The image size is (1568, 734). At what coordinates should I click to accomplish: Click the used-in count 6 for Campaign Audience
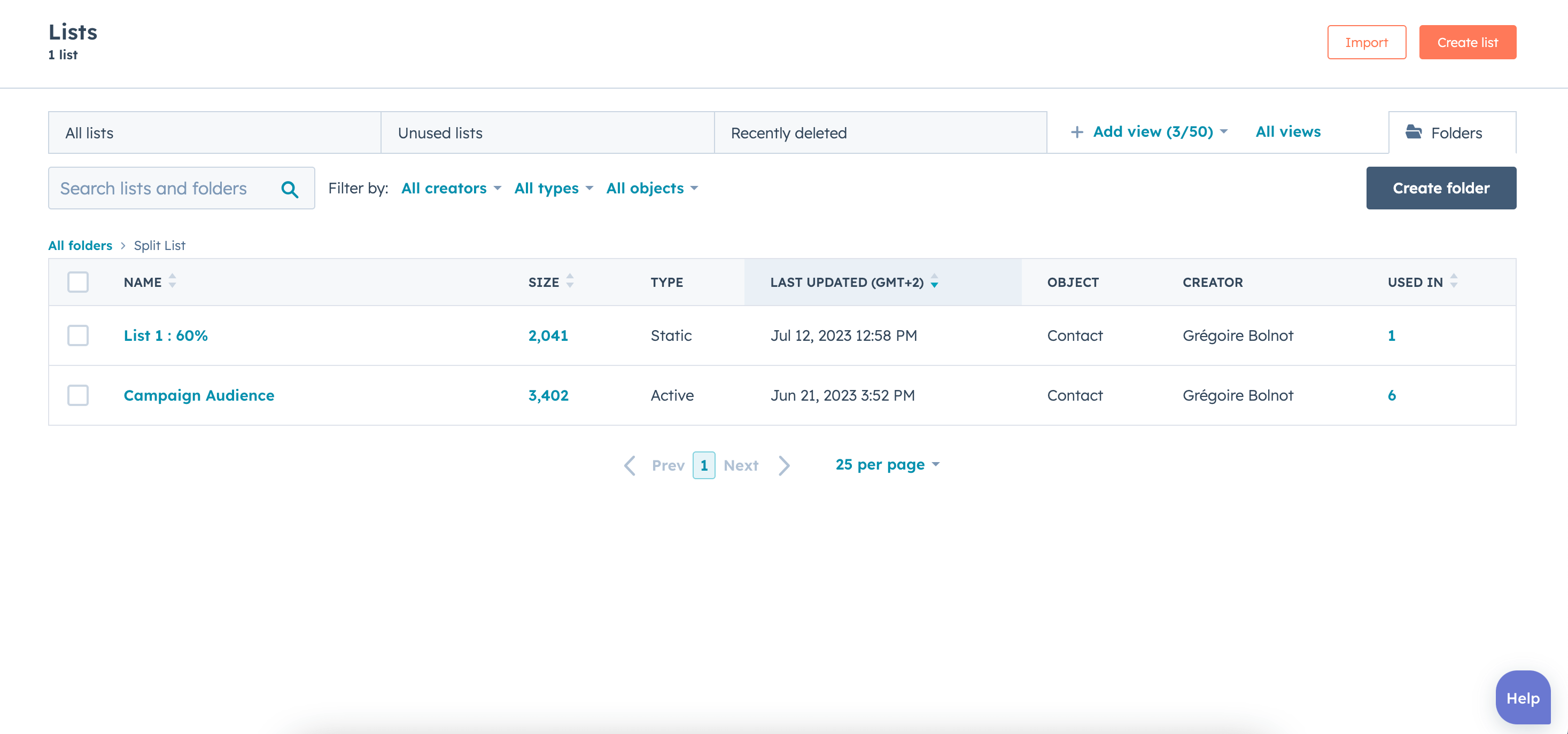[x=1392, y=395]
